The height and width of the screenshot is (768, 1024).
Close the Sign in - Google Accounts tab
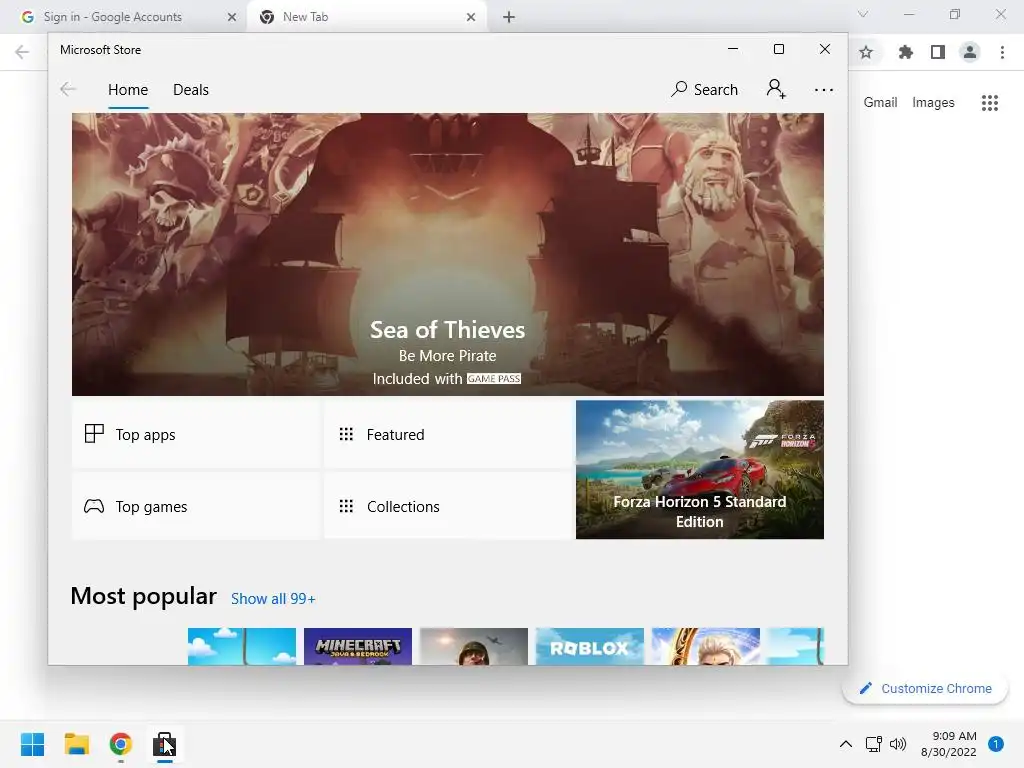pos(231,17)
